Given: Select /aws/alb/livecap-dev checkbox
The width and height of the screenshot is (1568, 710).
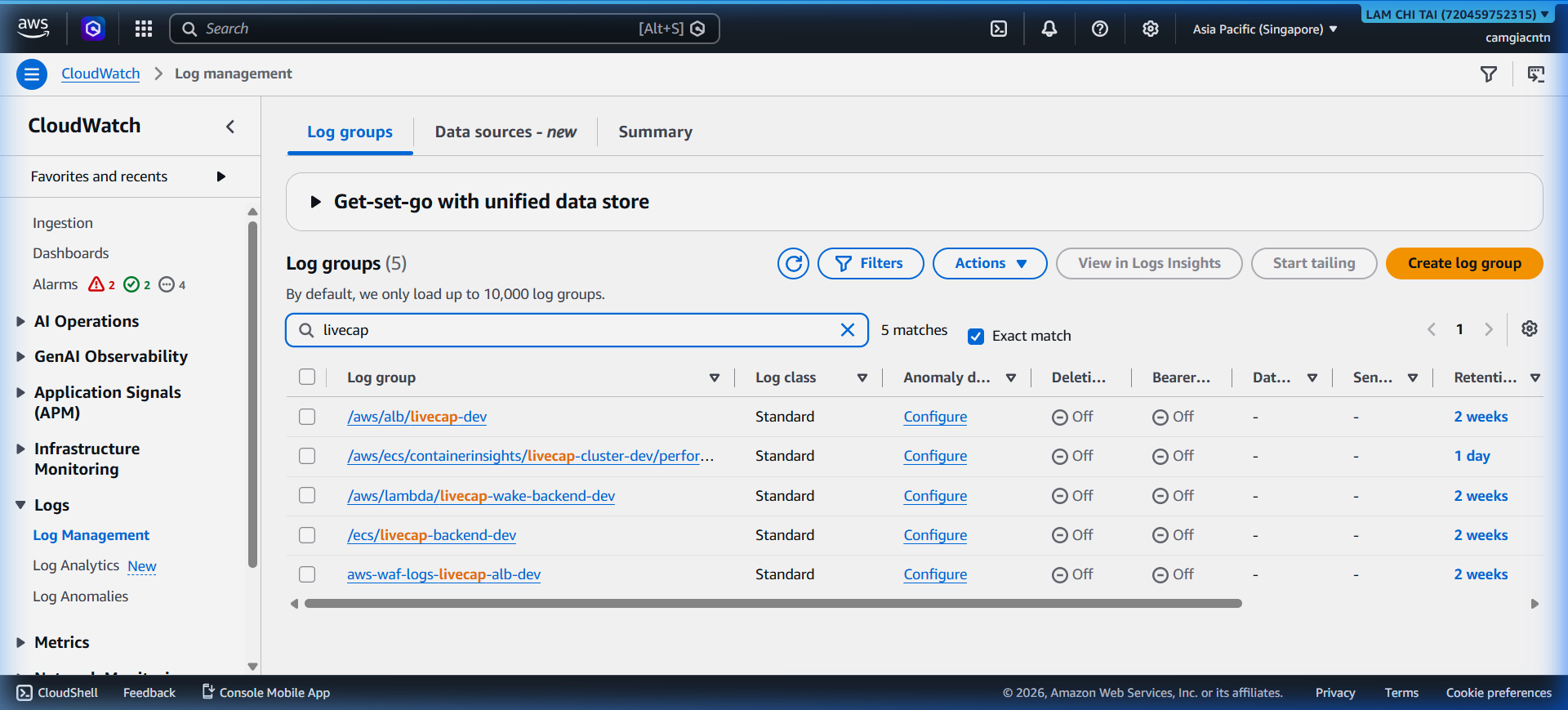Looking at the screenshot, I should [307, 417].
